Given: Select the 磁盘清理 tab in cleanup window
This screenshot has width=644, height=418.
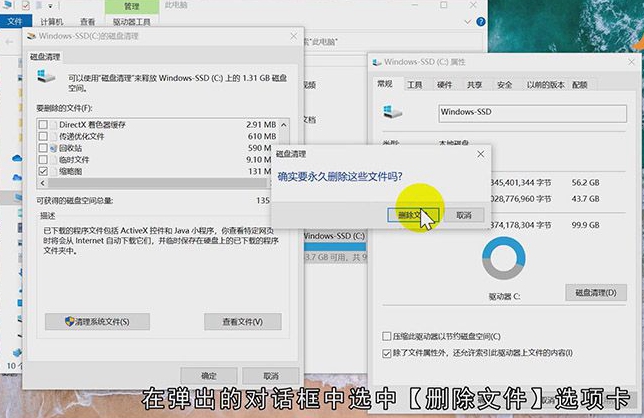Looking at the screenshot, I should click(x=45, y=57).
